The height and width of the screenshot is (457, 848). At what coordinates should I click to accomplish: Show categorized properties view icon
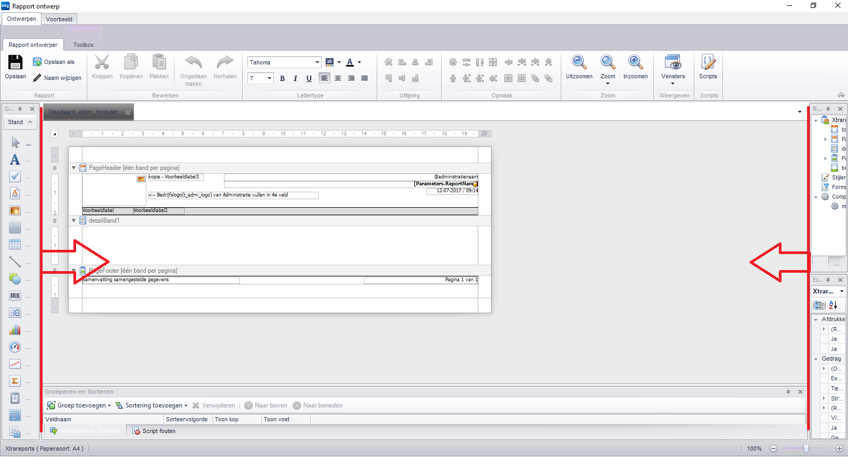(x=819, y=305)
